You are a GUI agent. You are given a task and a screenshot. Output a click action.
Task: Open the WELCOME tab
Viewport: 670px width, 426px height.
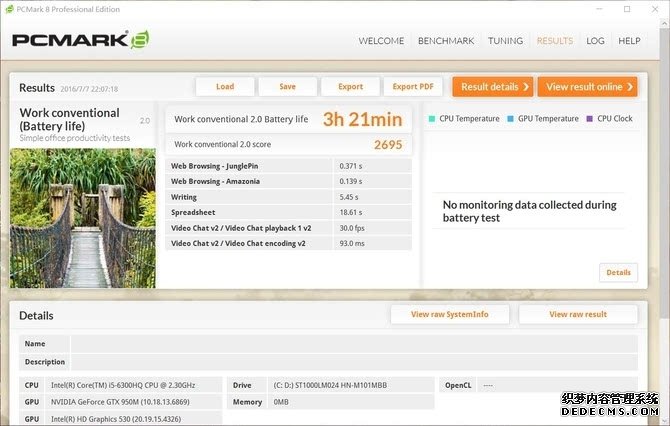[x=381, y=41]
